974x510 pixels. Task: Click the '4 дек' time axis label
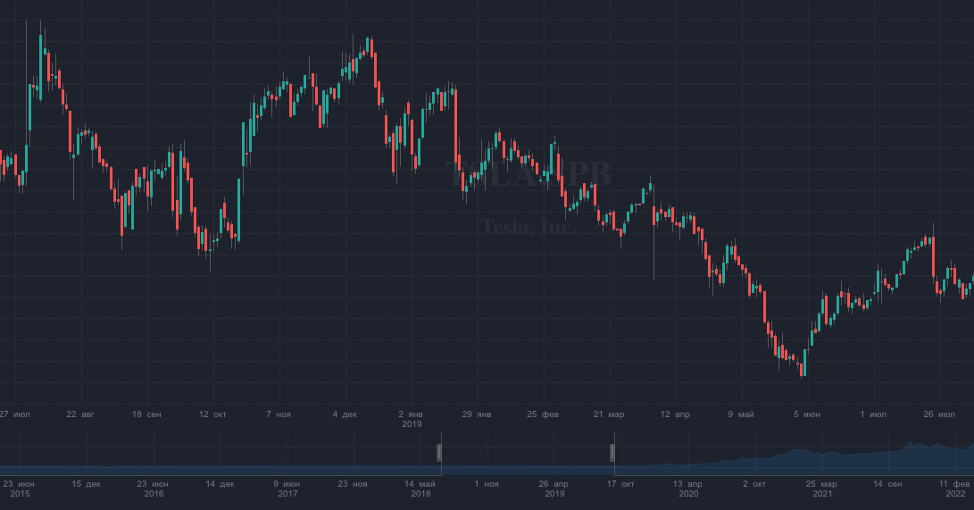[345, 414]
